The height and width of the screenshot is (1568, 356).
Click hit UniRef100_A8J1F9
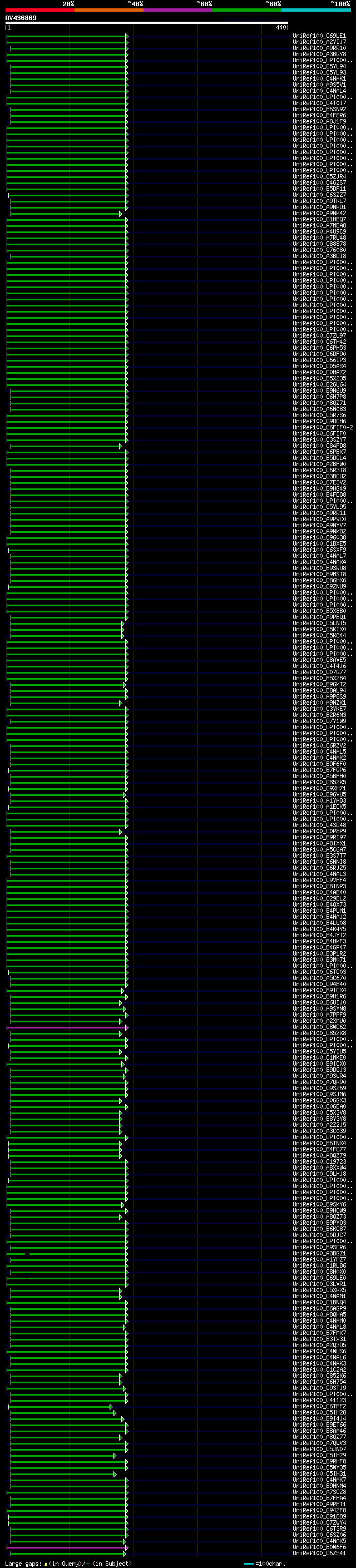(319, 121)
